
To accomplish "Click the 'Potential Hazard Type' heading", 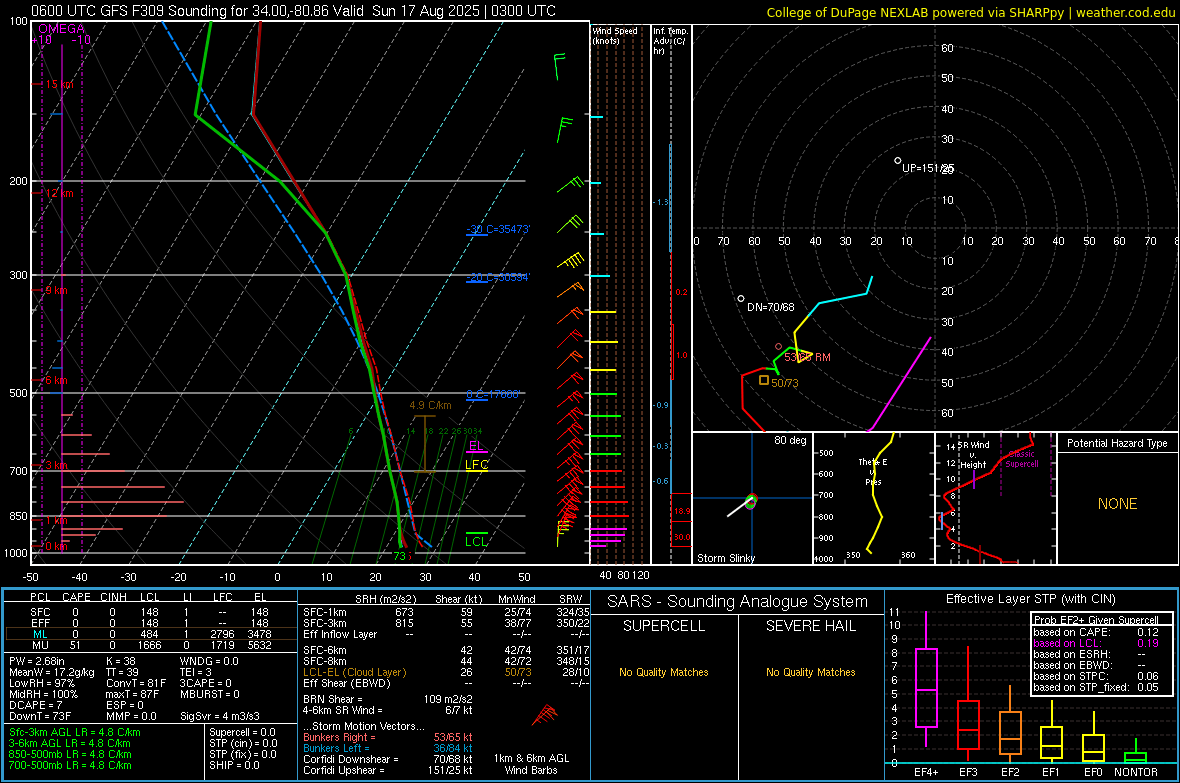I will (x=1117, y=443).
